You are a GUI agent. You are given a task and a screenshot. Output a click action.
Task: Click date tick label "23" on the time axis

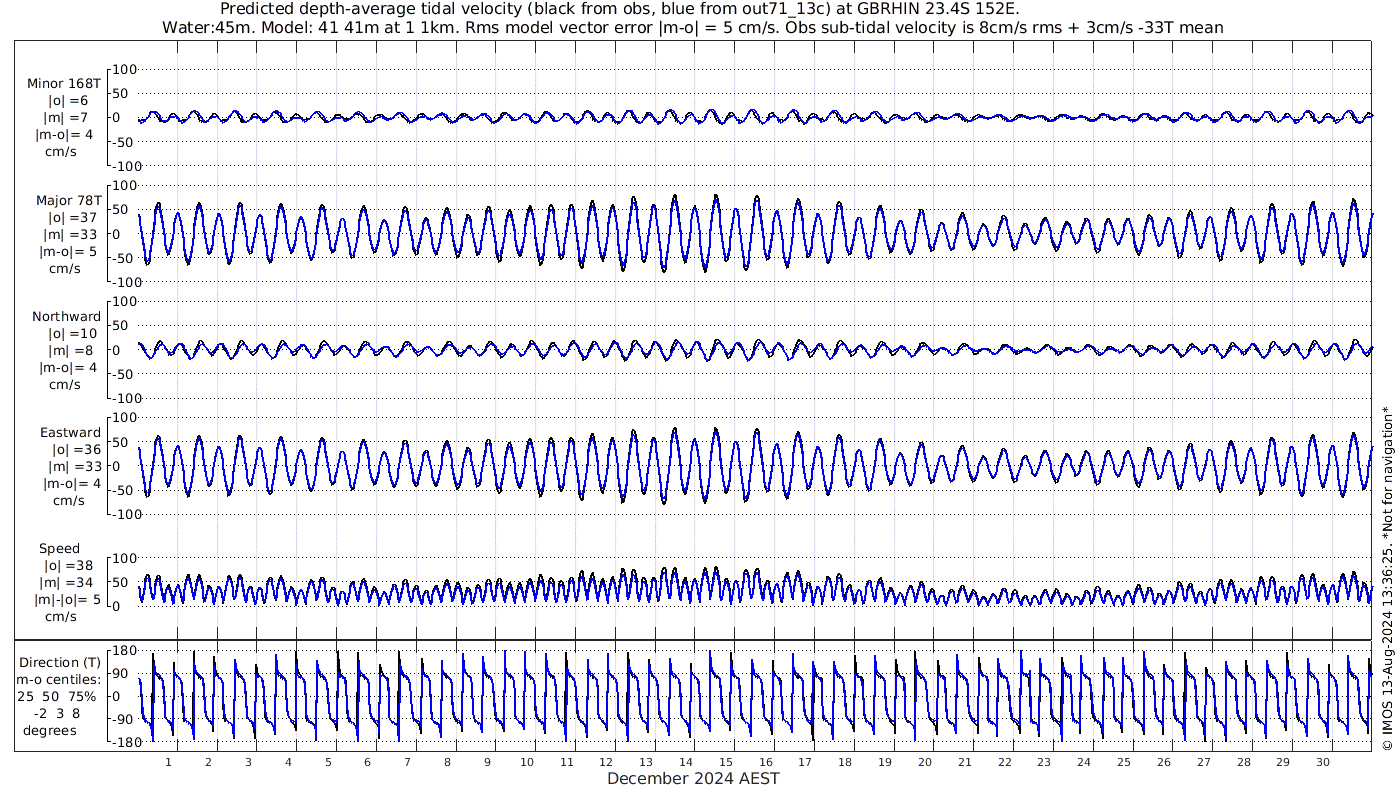click(1044, 762)
